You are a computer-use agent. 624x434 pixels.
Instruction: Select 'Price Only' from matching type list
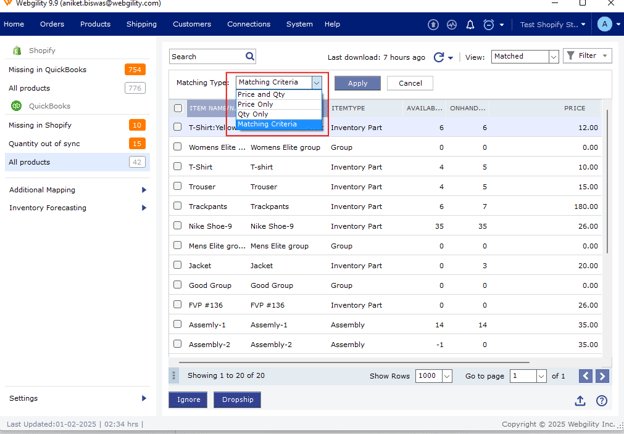(256, 104)
